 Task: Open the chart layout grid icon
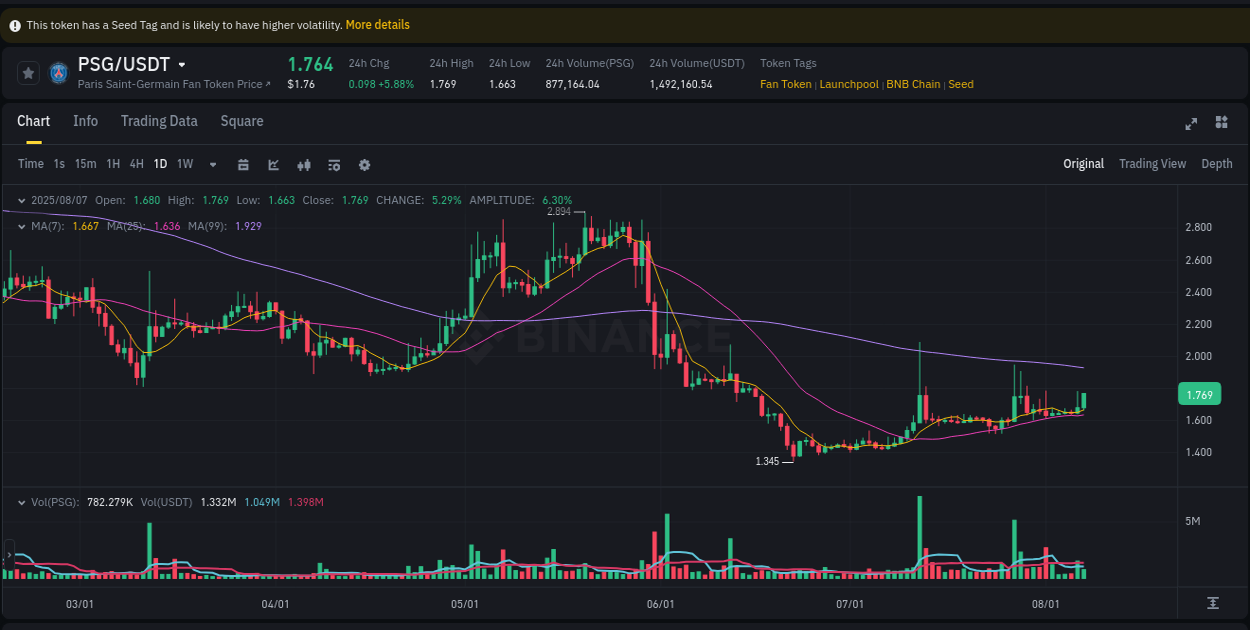pyautogui.click(x=1221, y=122)
